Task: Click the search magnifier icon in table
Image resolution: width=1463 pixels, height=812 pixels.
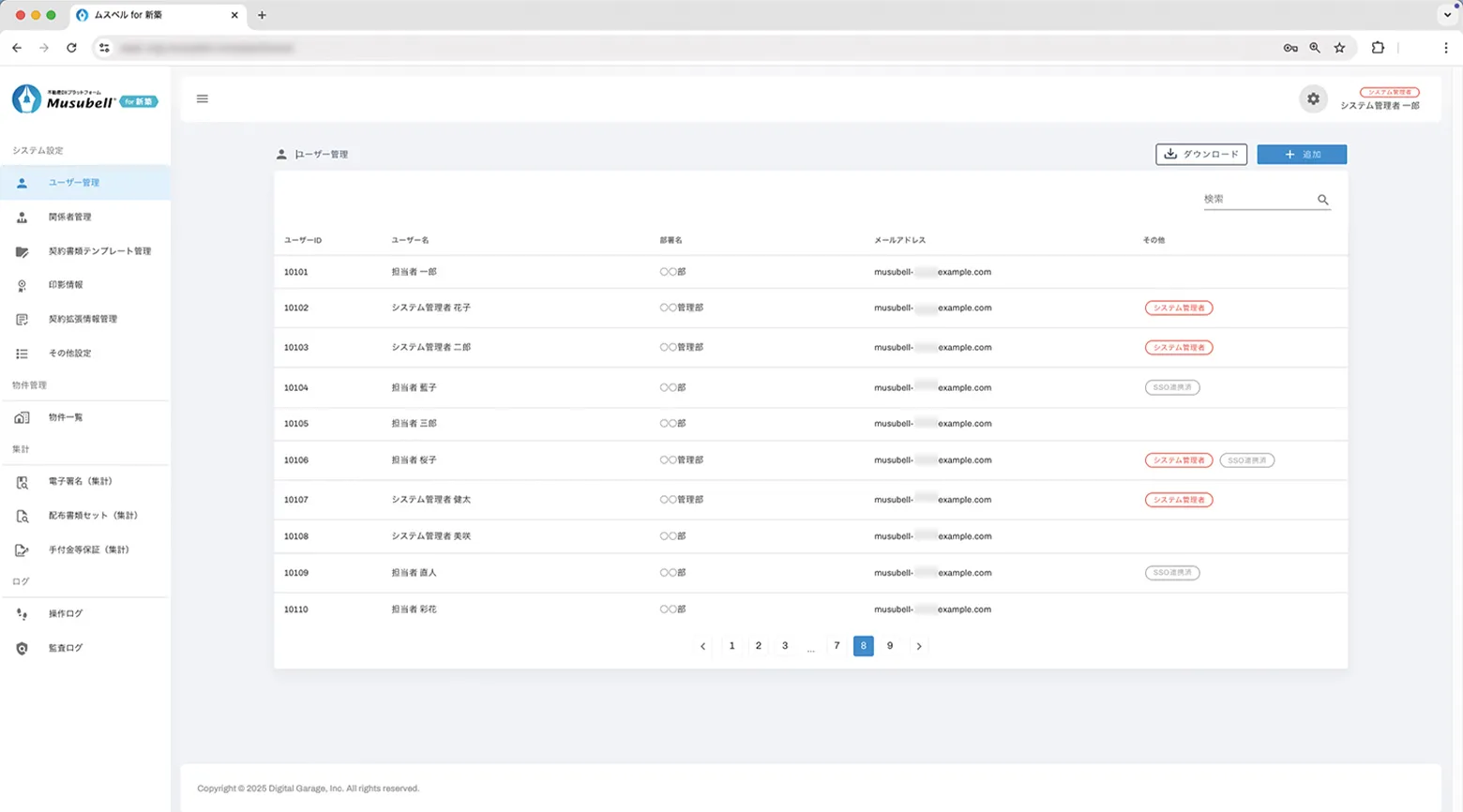Action: pyautogui.click(x=1322, y=200)
